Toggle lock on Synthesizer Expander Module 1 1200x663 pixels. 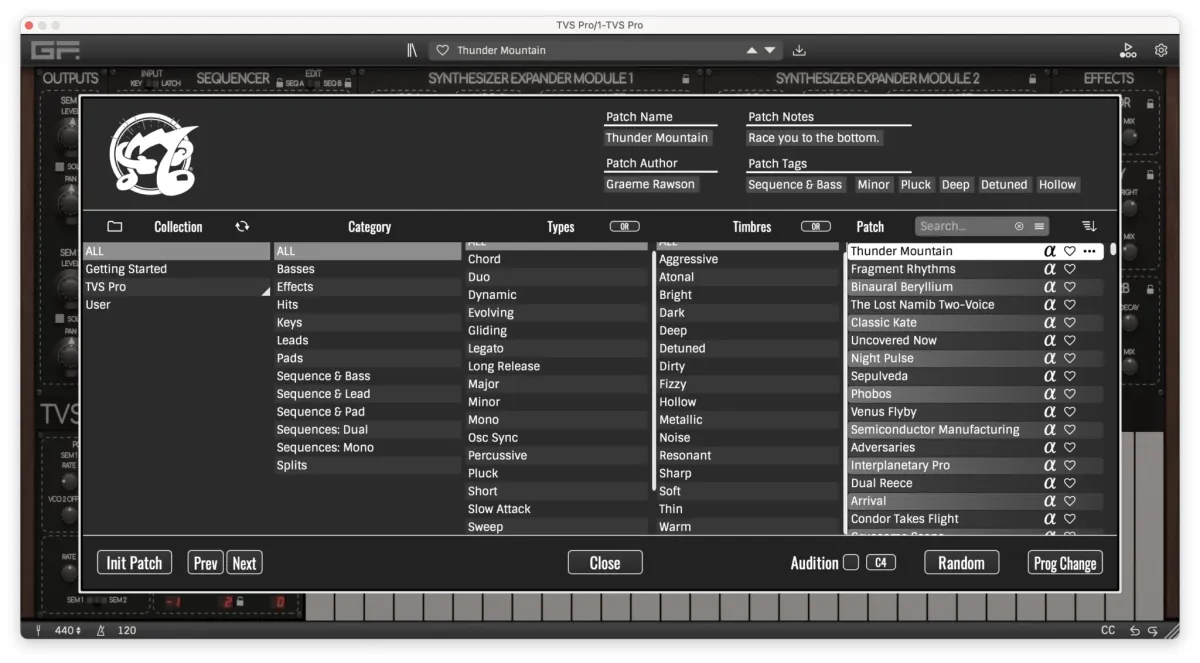[685, 79]
